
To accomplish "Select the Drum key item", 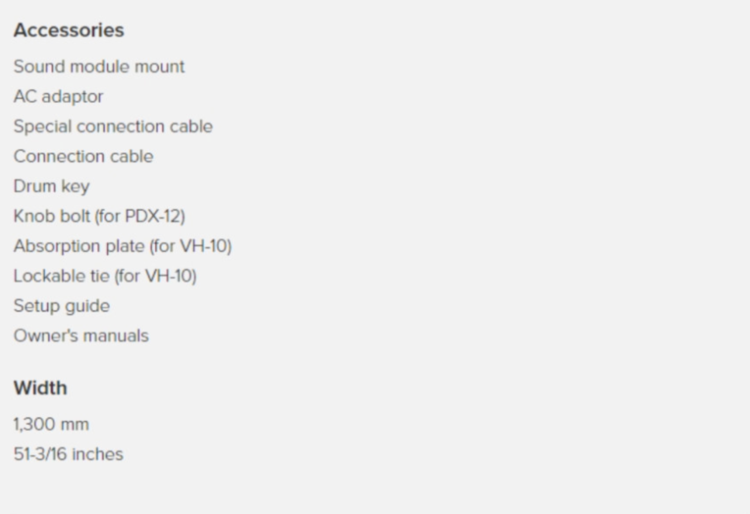I will [x=52, y=186].
